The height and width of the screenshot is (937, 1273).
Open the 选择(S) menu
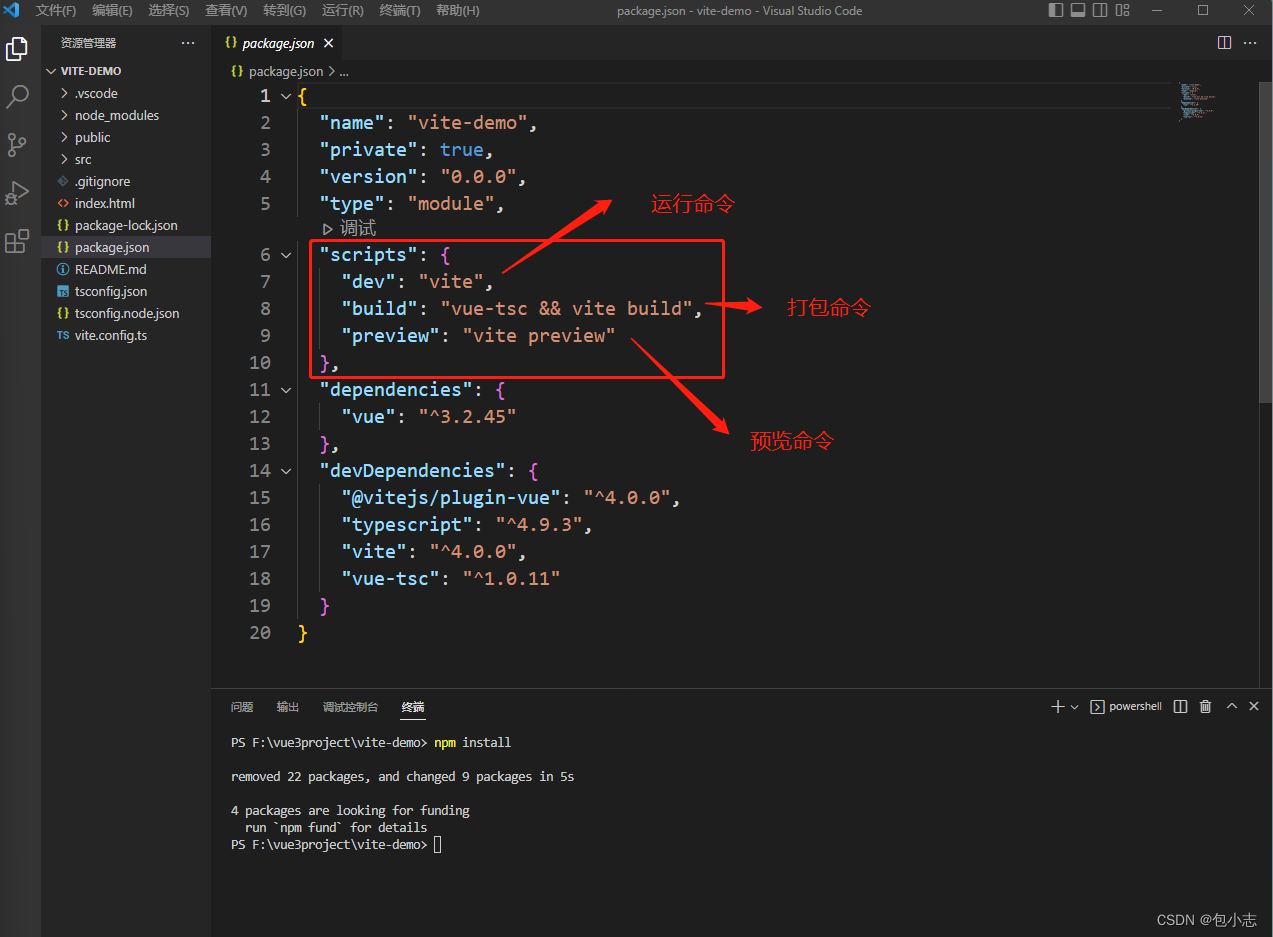[x=169, y=11]
